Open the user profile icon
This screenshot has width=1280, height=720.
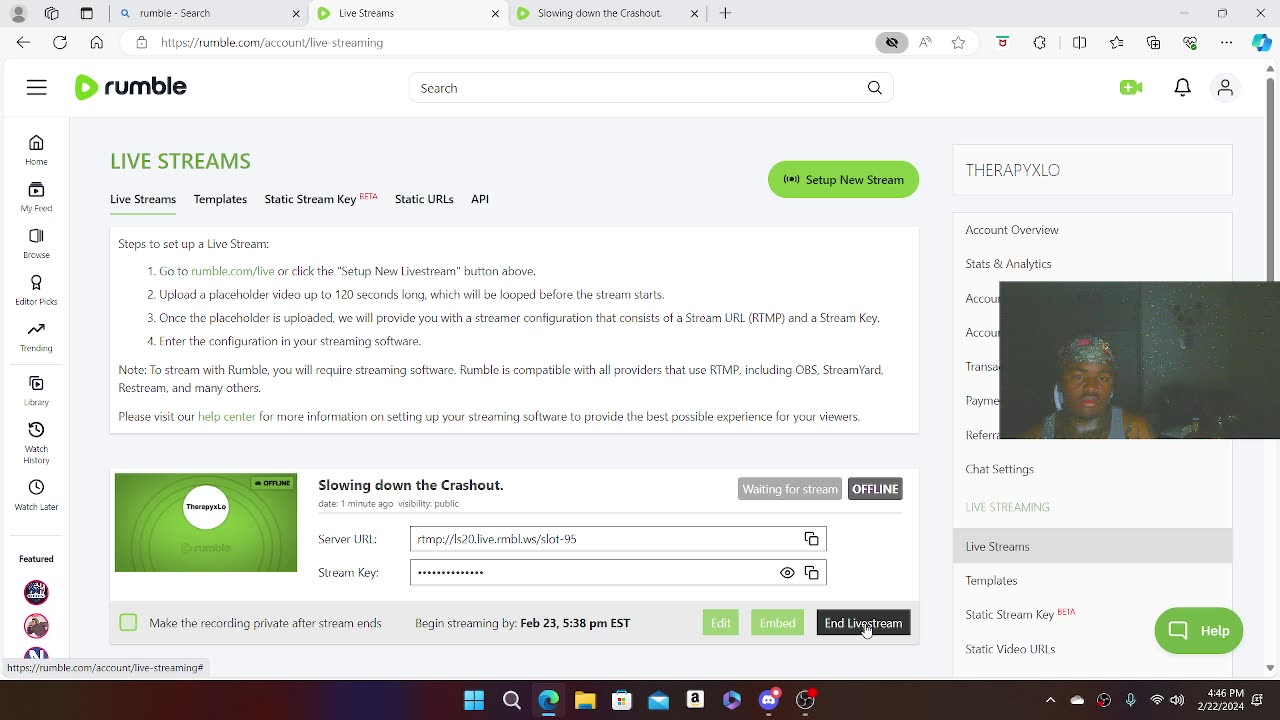(x=1225, y=88)
